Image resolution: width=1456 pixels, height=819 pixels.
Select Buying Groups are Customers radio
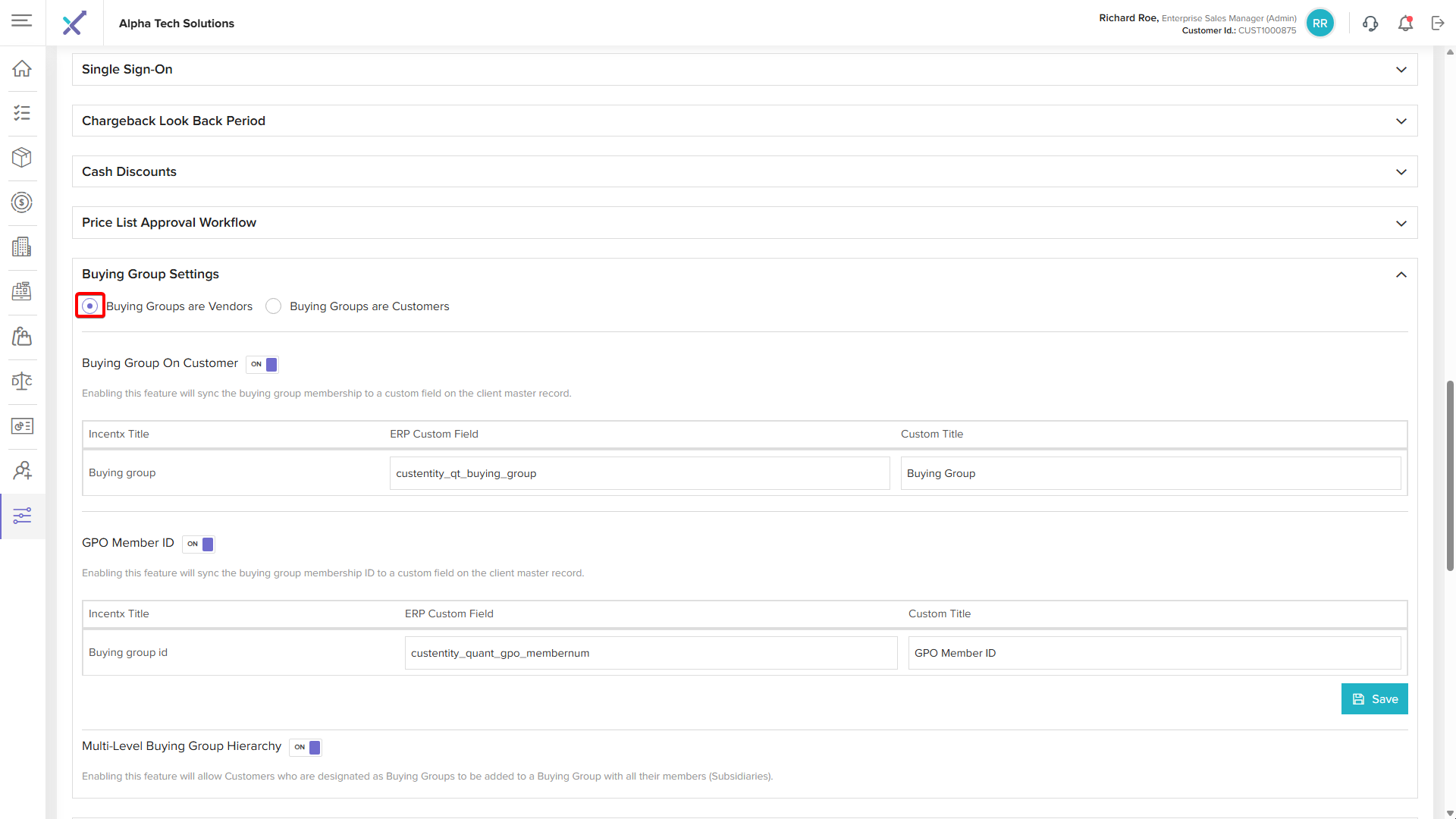[x=274, y=306]
